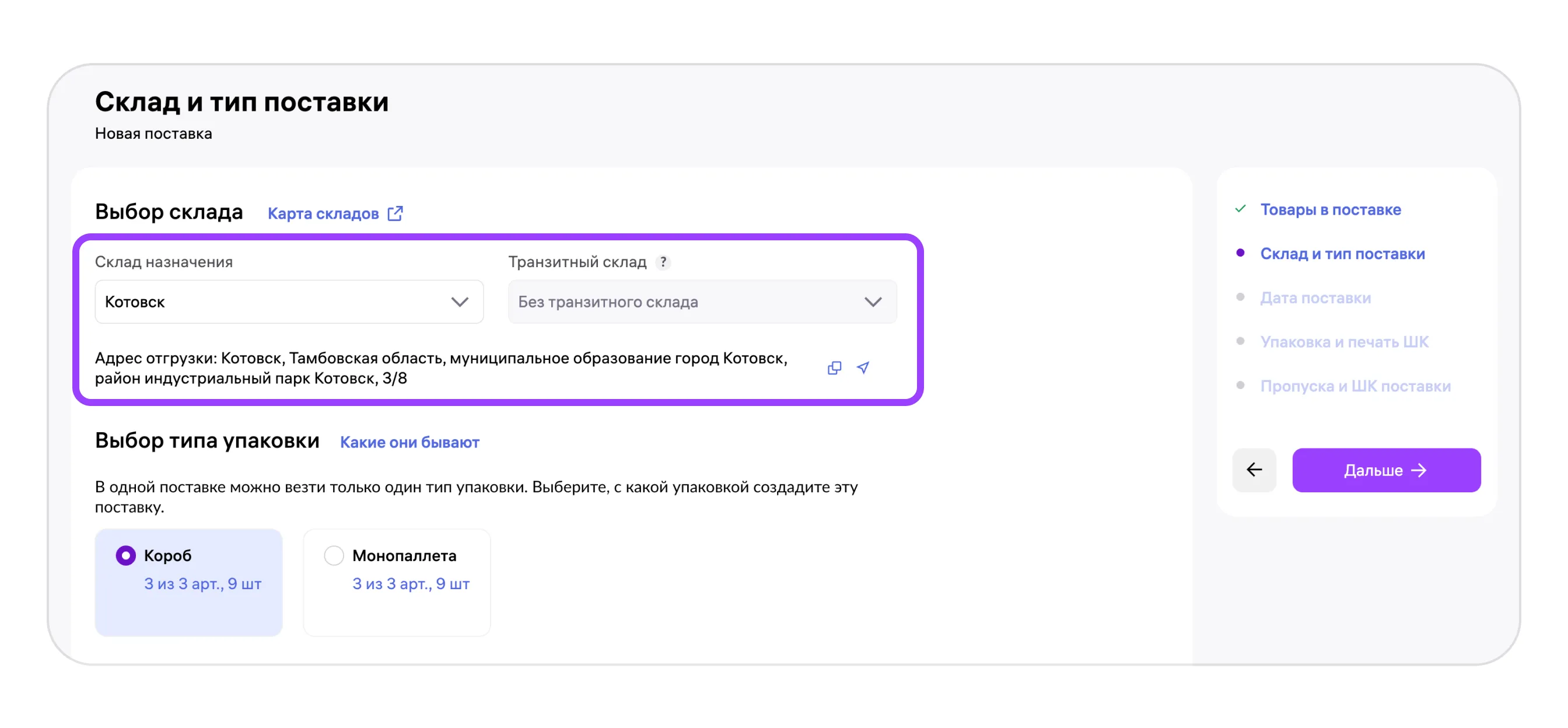Open the Склад и тип поставки step
Viewport: 1568px width, 728px height.
click(1342, 254)
